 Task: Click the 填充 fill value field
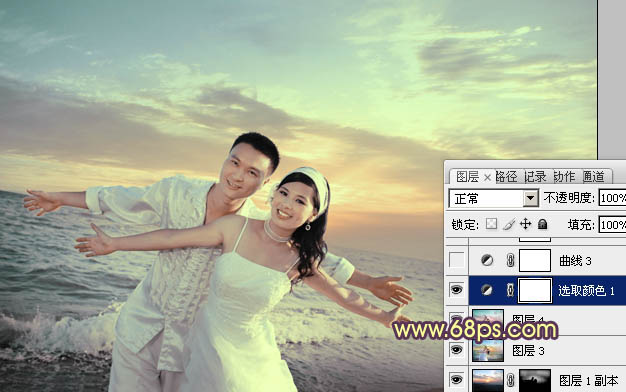coord(612,225)
